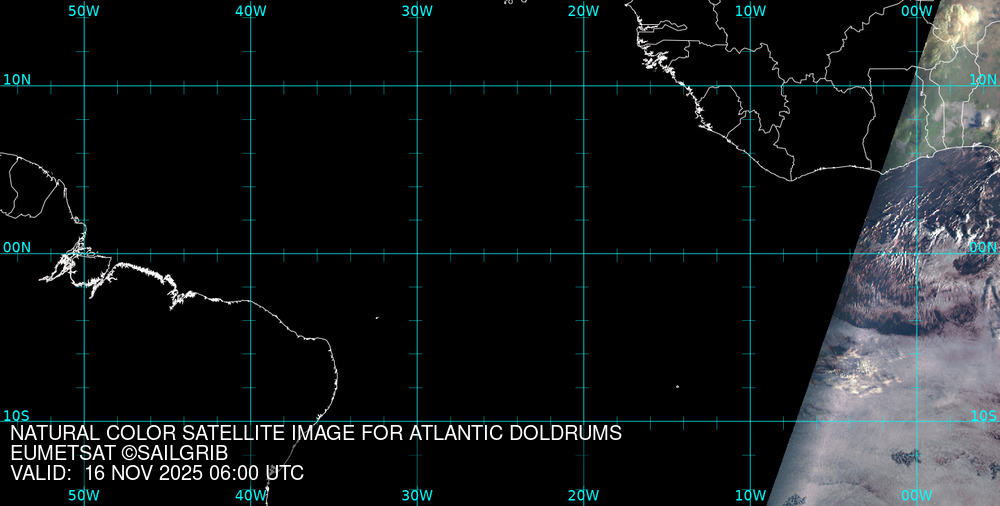This screenshot has width=1000, height=506.
Task: Click the 00N equator label on left edge
Action: coord(16,247)
